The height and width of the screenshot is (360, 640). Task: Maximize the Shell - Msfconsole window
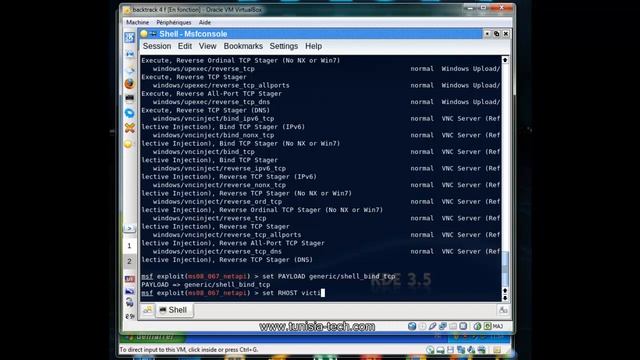(x=496, y=34)
